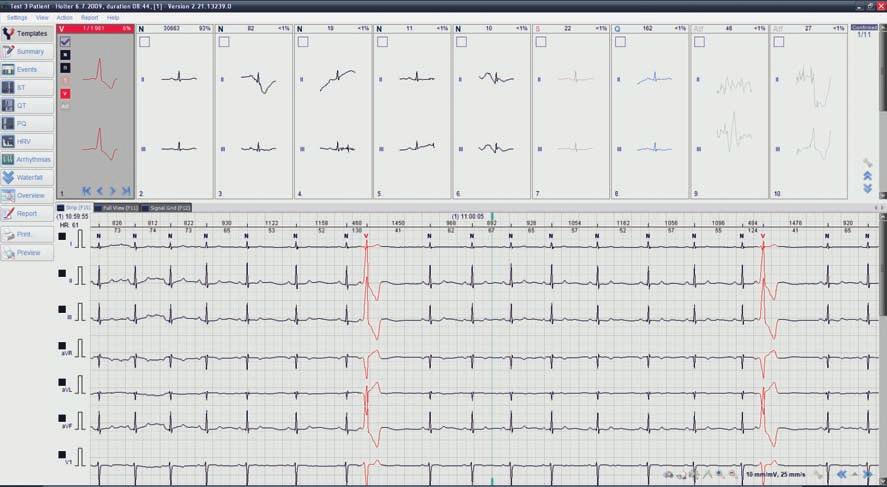
Task: Step ECG strip backward with double-left arrows
Action: [x=842, y=475]
